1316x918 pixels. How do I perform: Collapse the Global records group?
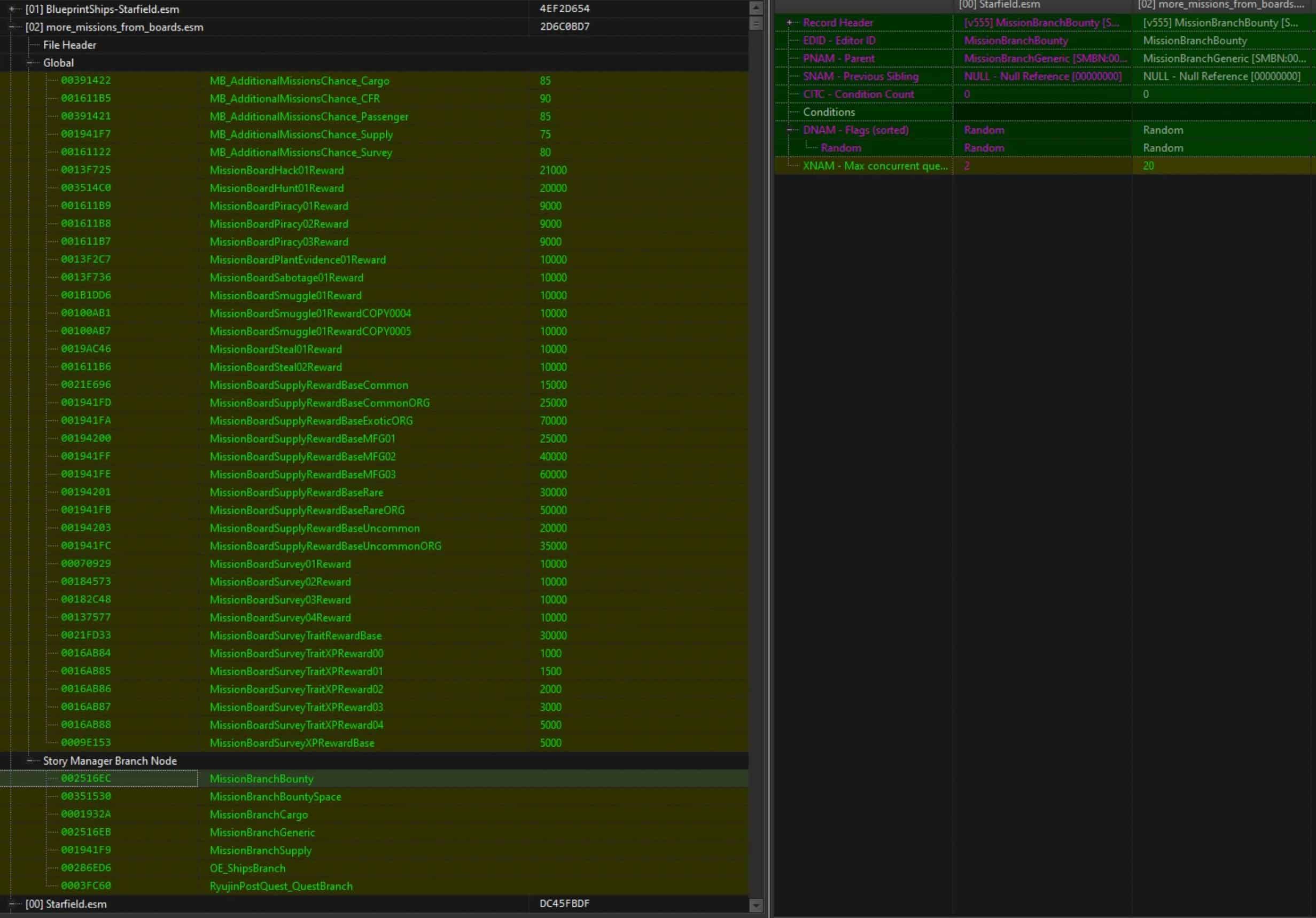pyautogui.click(x=29, y=63)
